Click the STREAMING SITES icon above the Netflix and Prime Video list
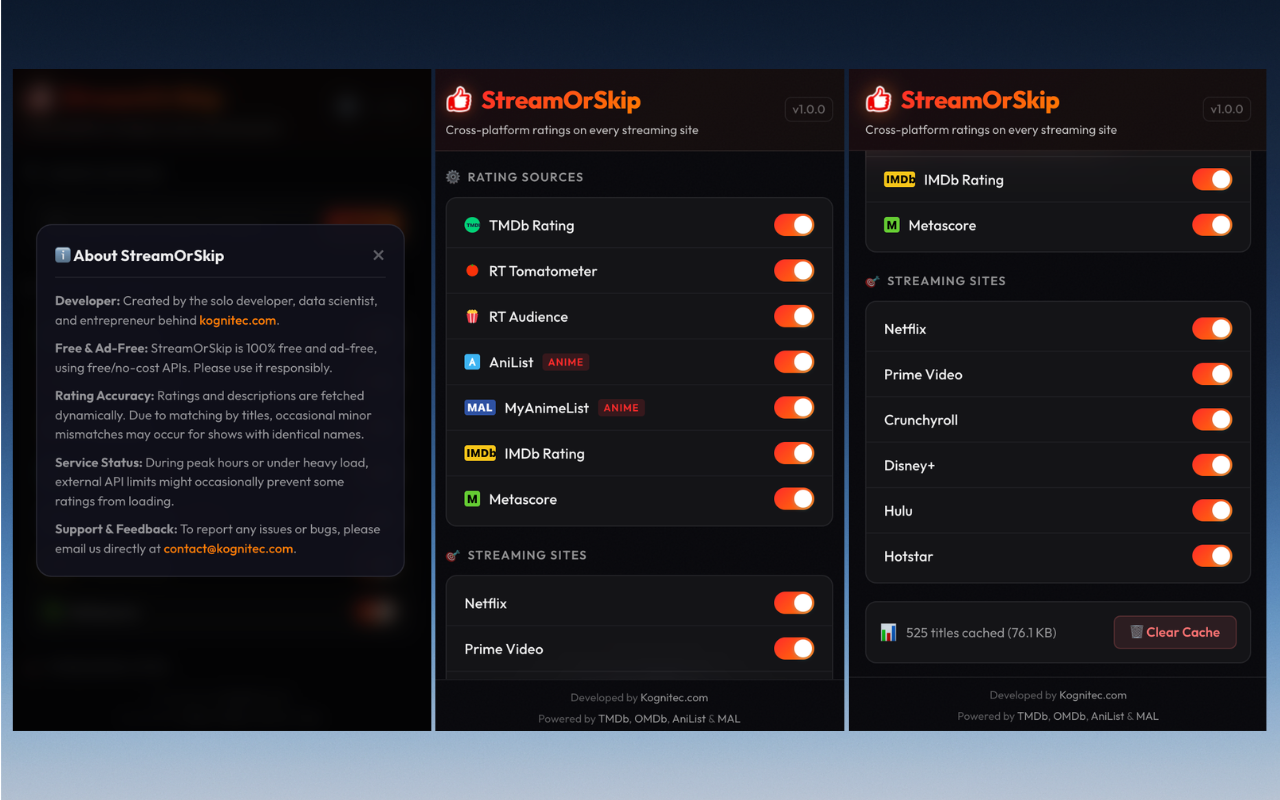Screen dimensions: 1280x800 coord(453,555)
